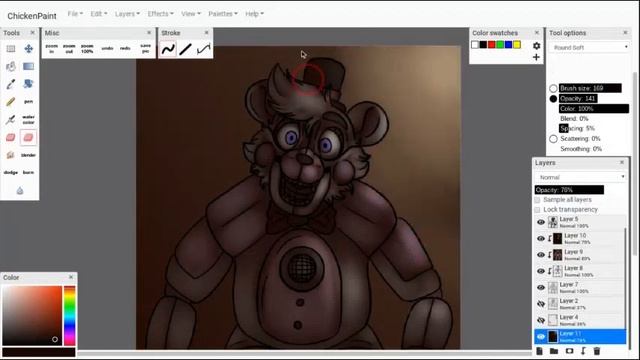The width and height of the screenshot is (640, 360).
Task: Select the hard Eraser tool
Action: click(11, 138)
